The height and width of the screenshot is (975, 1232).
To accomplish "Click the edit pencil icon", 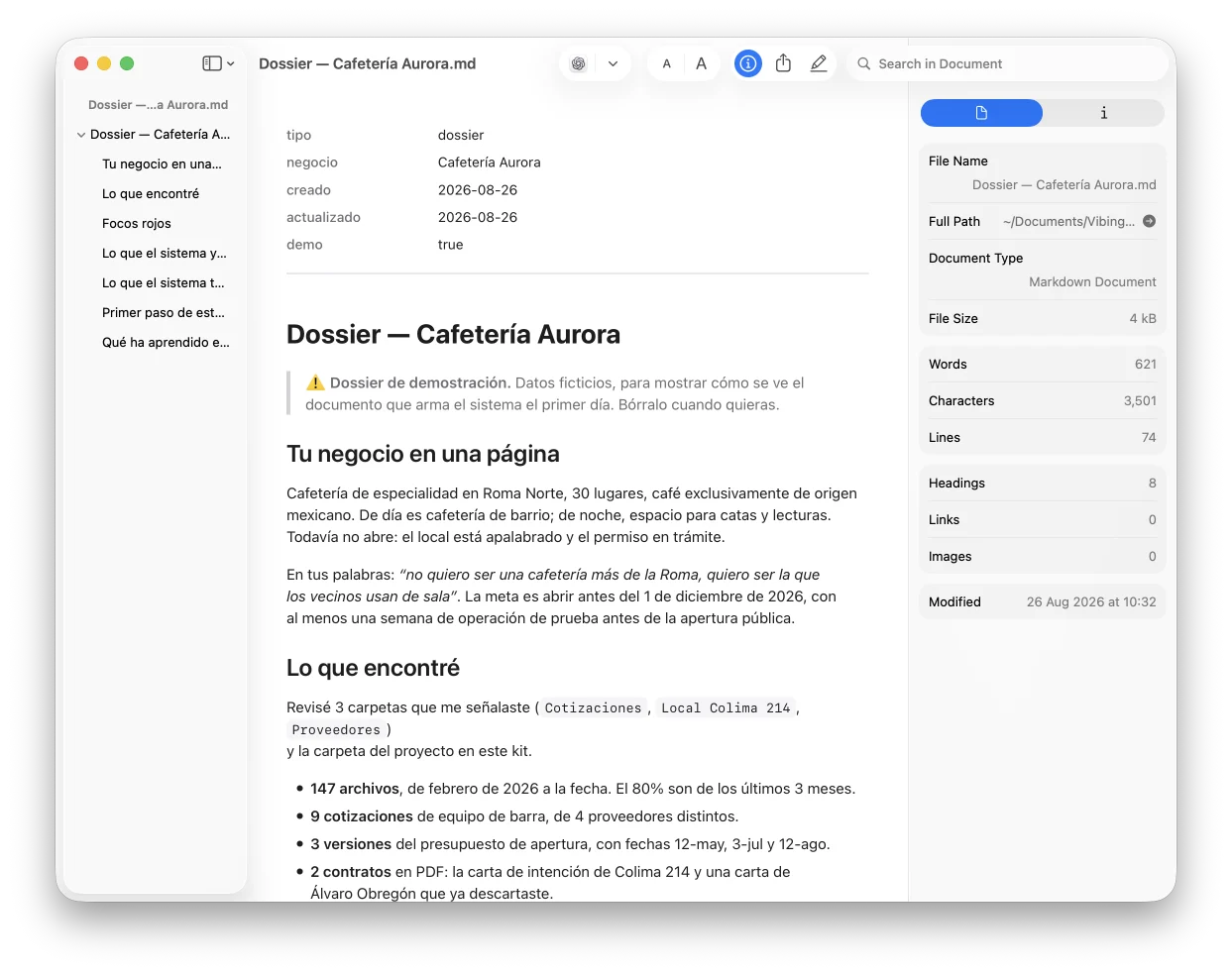I will tap(819, 63).
